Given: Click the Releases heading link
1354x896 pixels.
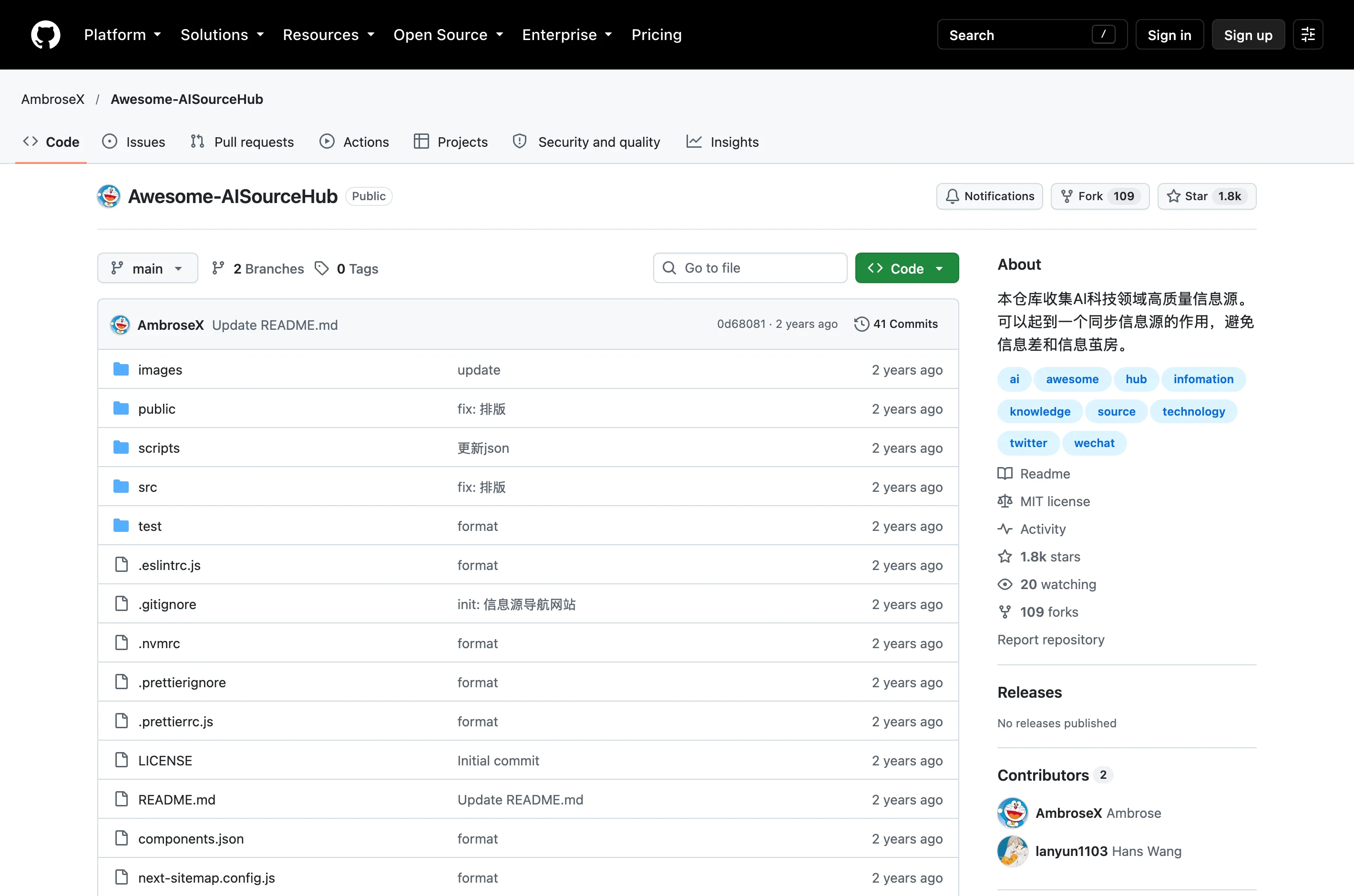Looking at the screenshot, I should pos(1029,692).
